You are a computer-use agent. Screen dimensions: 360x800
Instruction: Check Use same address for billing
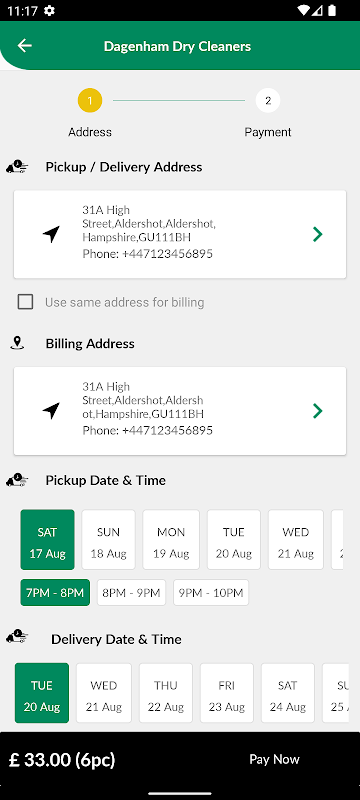[x=25, y=302]
